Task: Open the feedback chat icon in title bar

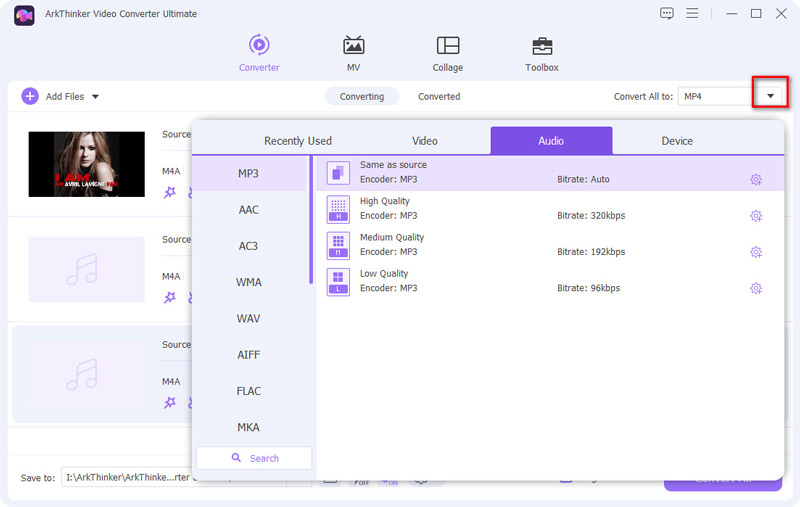Action: coord(666,13)
